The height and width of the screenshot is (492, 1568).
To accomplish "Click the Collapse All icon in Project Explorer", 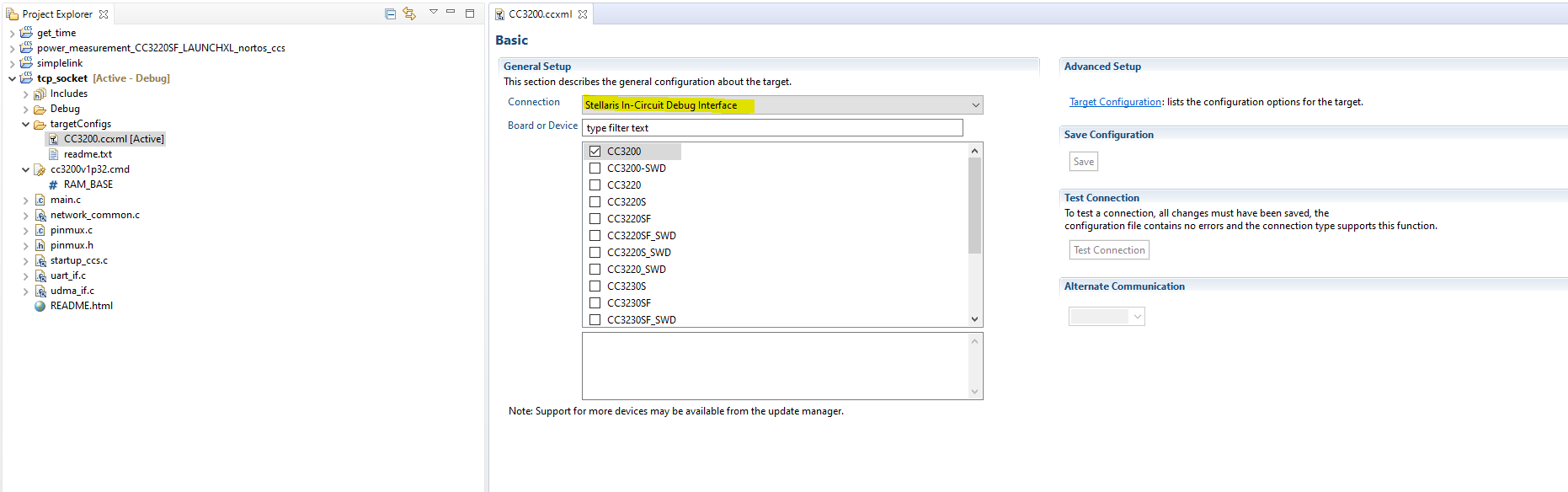I will pyautogui.click(x=390, y=13).
